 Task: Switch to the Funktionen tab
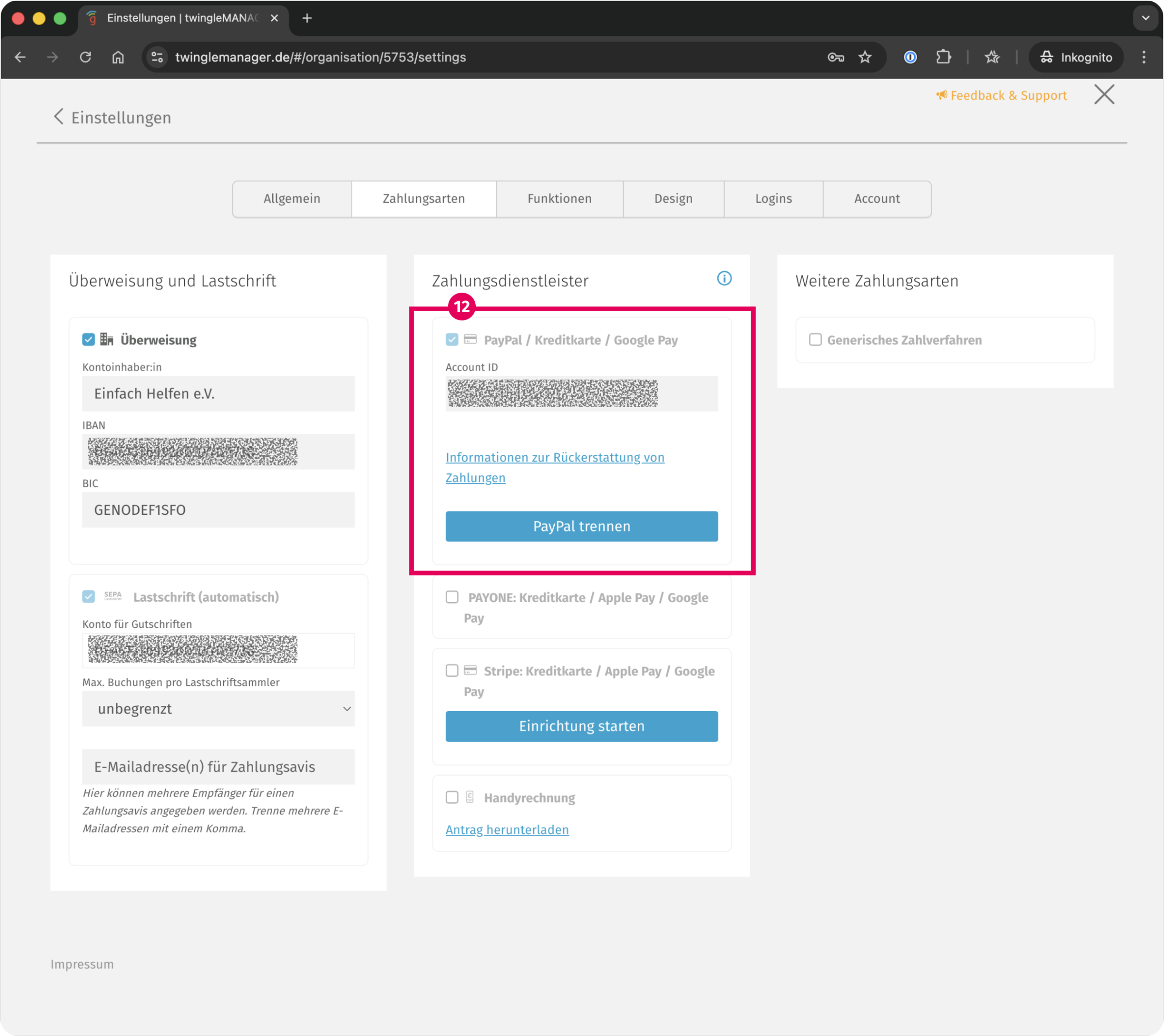coord(559,199)
